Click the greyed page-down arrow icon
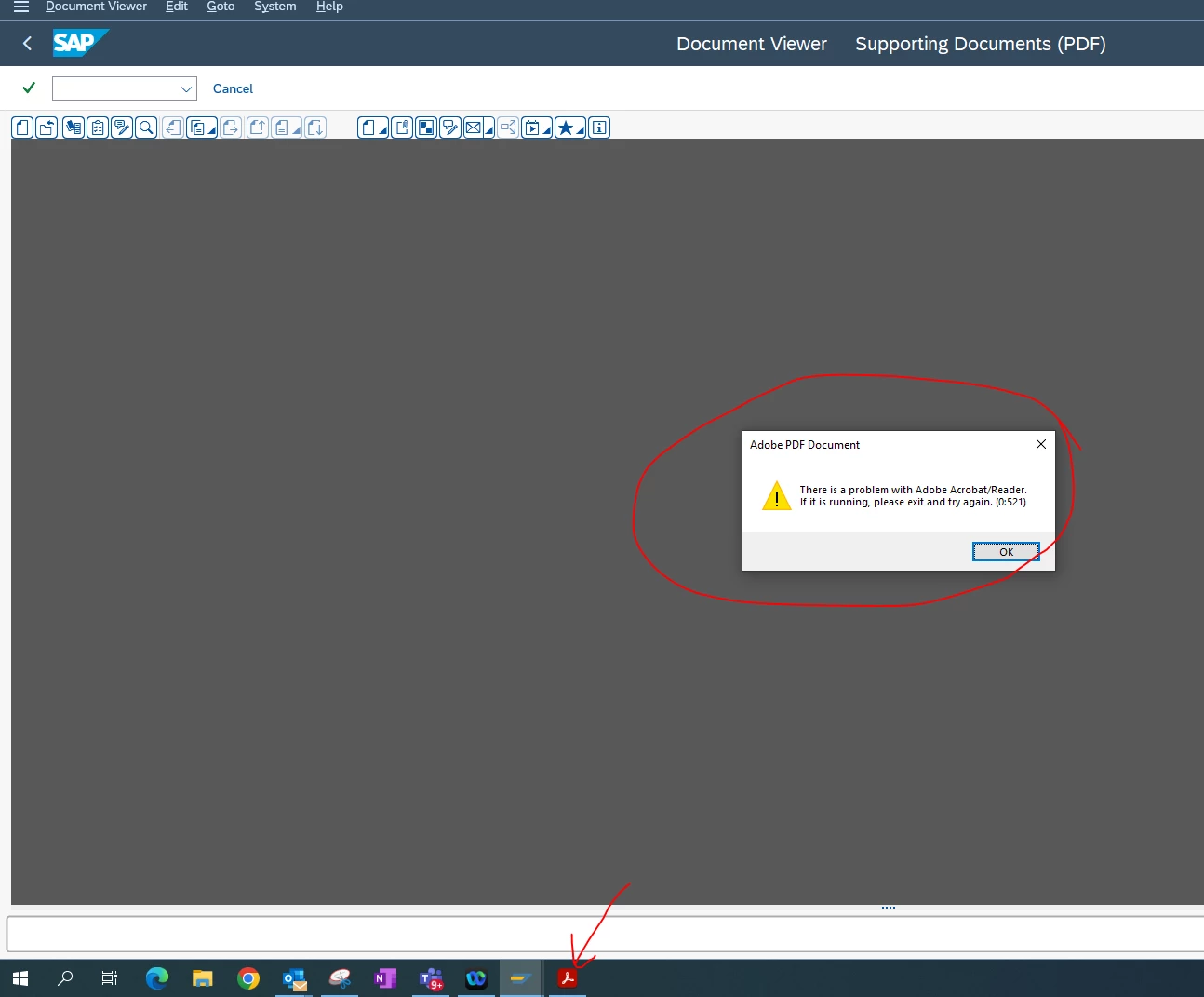 coord(315,128)
